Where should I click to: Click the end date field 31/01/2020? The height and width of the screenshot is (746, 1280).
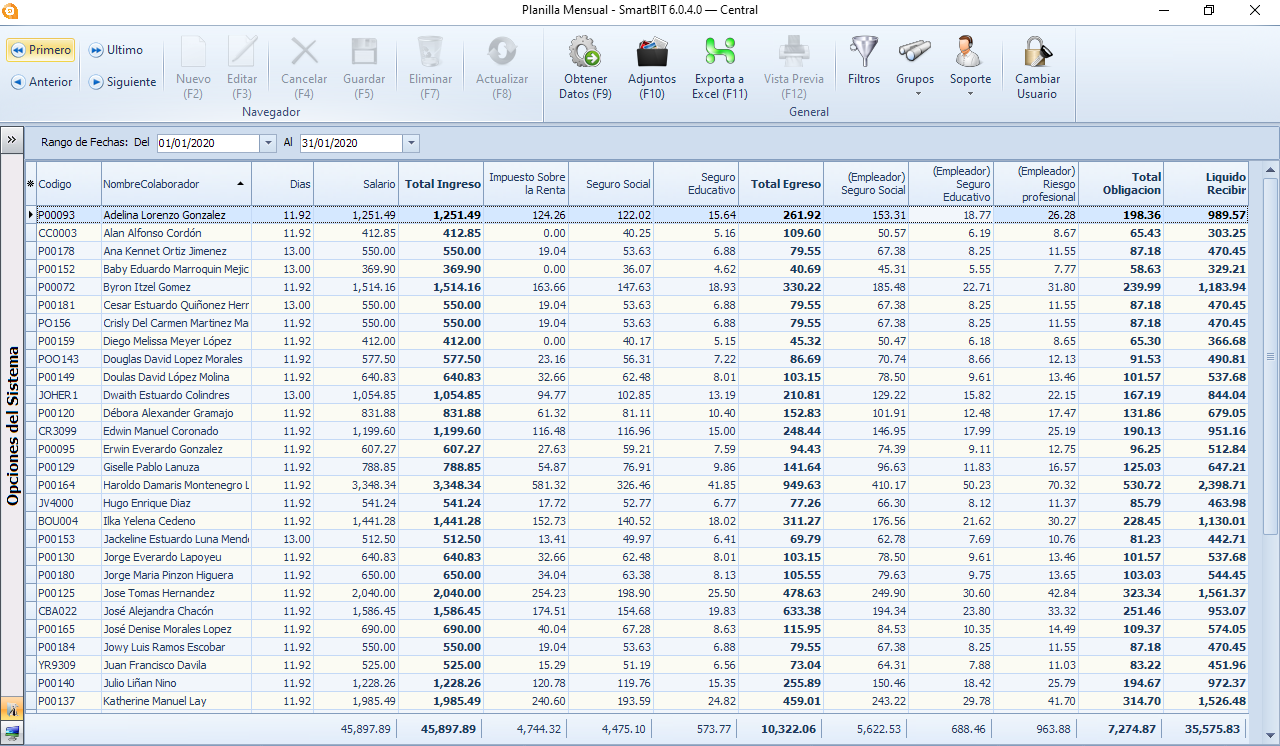tap(350, 143)
